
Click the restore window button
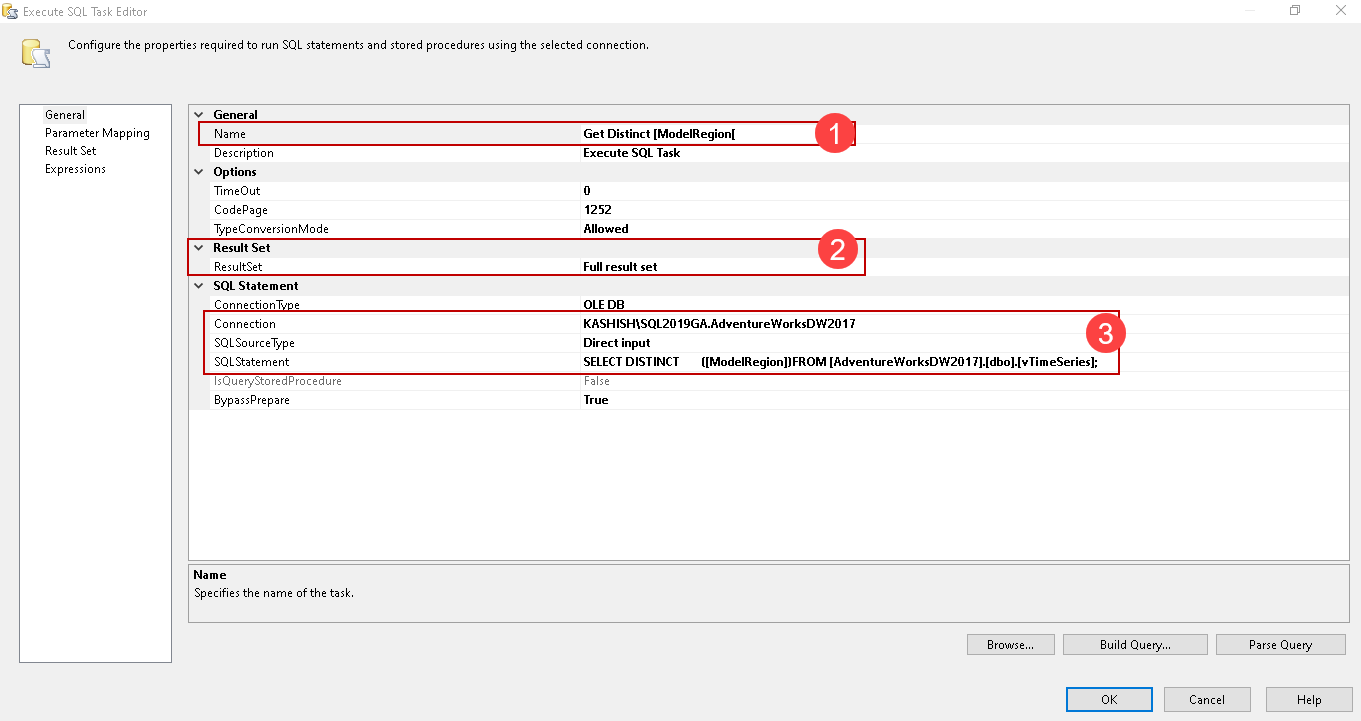[1295, 11]
